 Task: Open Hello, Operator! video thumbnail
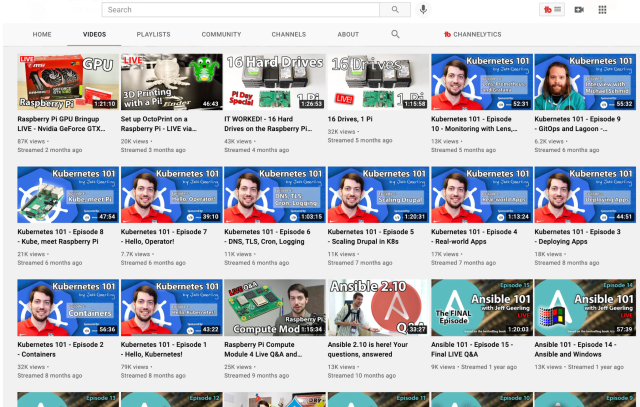171,194
